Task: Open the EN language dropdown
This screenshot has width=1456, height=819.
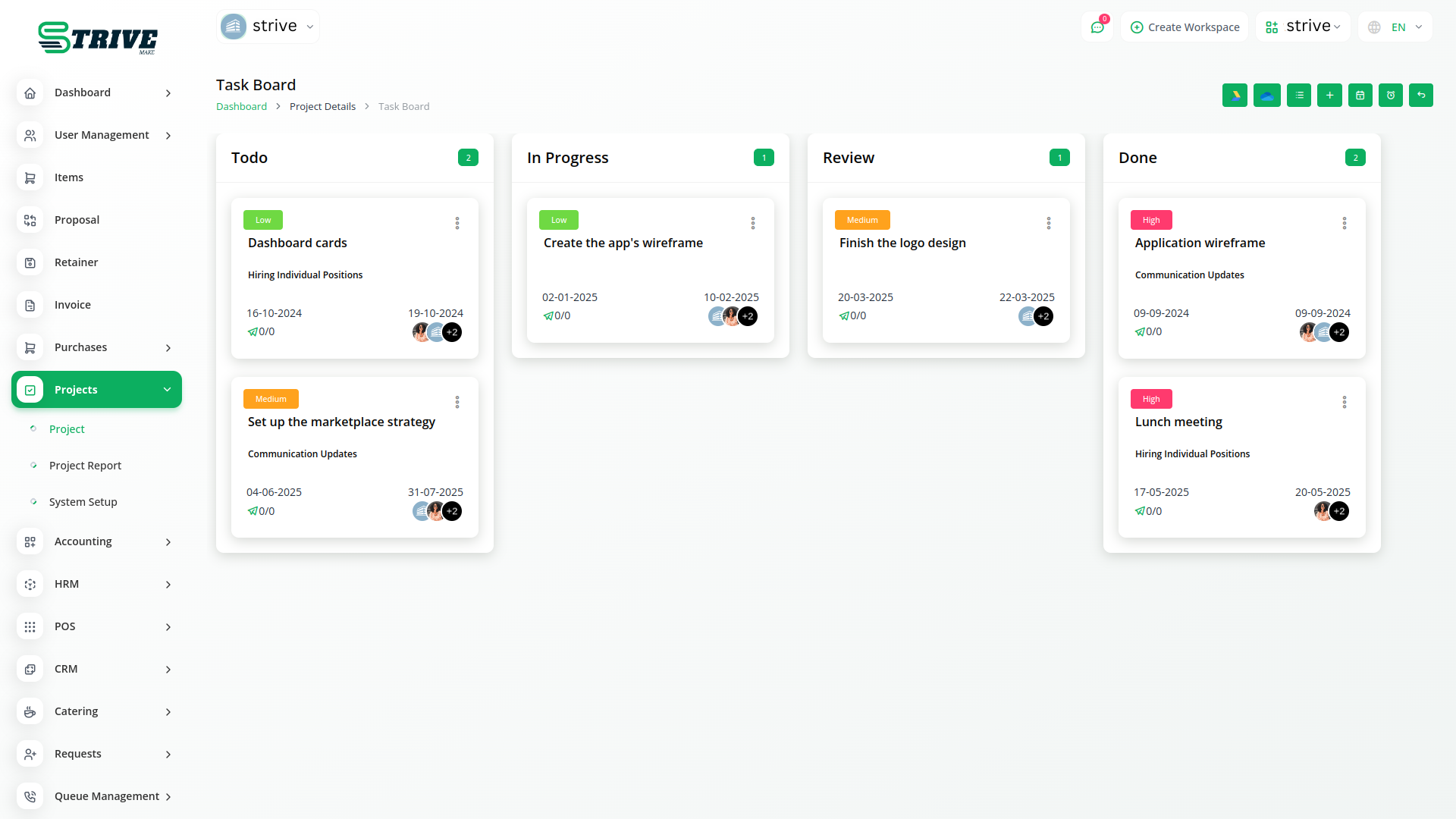Action: pyautogui.click(x=1395, y=27)
